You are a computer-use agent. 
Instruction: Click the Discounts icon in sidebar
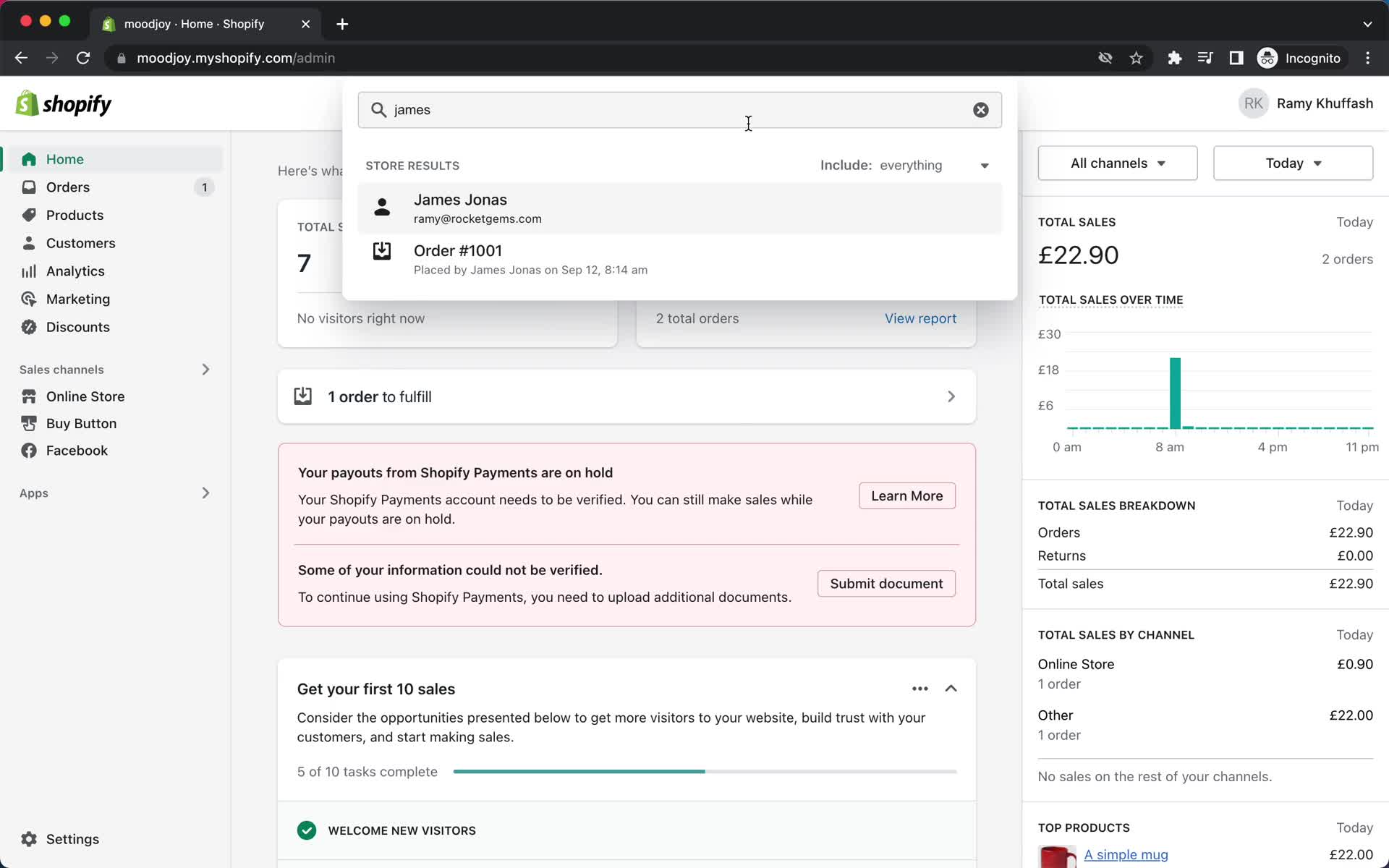[29, 326]
